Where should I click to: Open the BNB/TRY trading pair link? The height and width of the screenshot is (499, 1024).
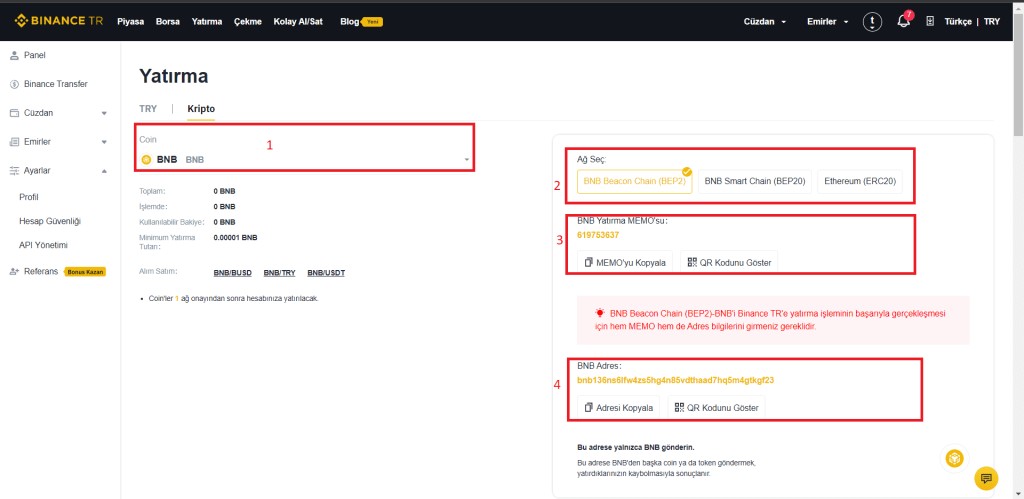click(280, 273)
